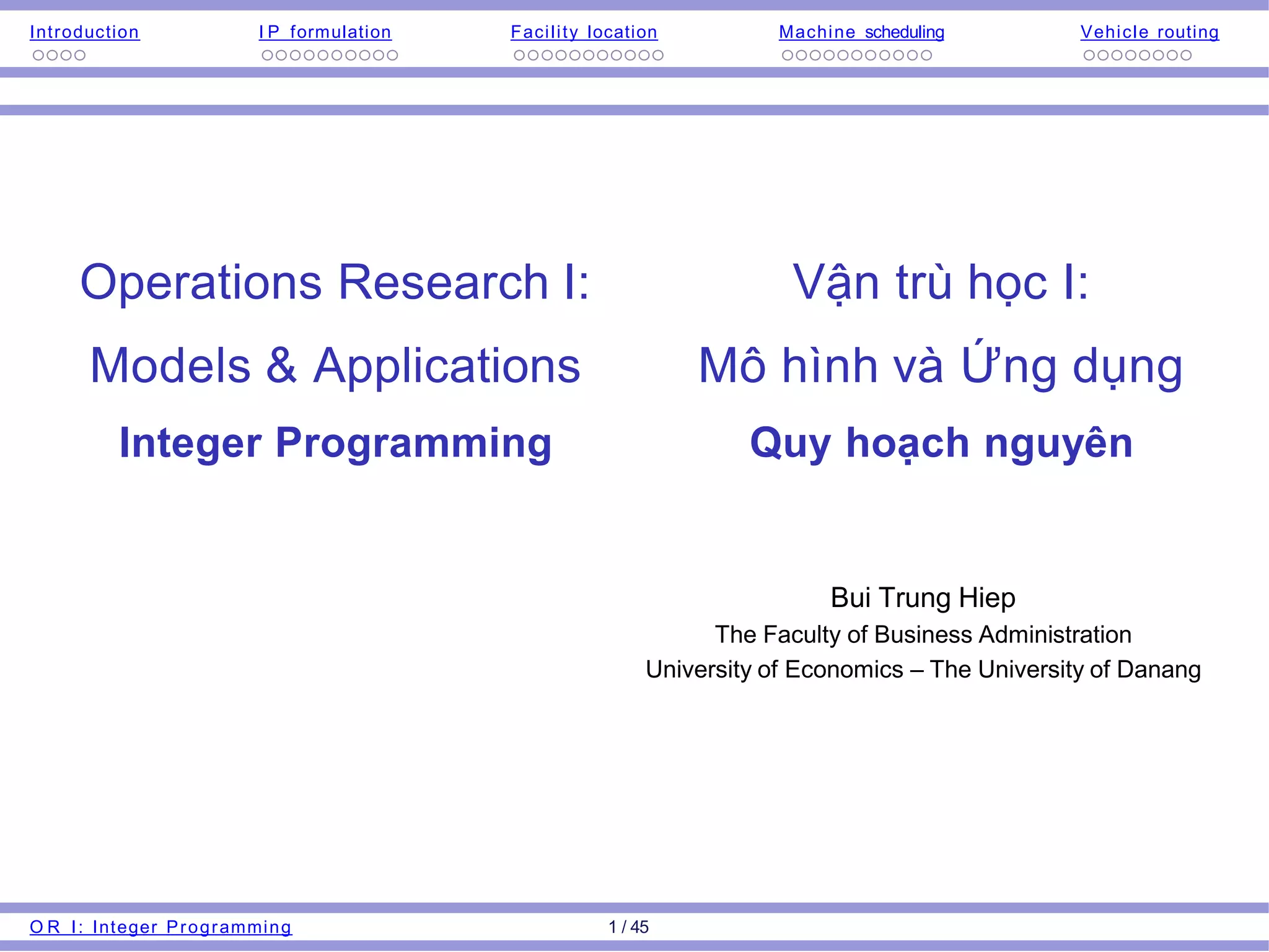
Task: Jump to the IP formulation section
Action: click(x=325, y=32)
